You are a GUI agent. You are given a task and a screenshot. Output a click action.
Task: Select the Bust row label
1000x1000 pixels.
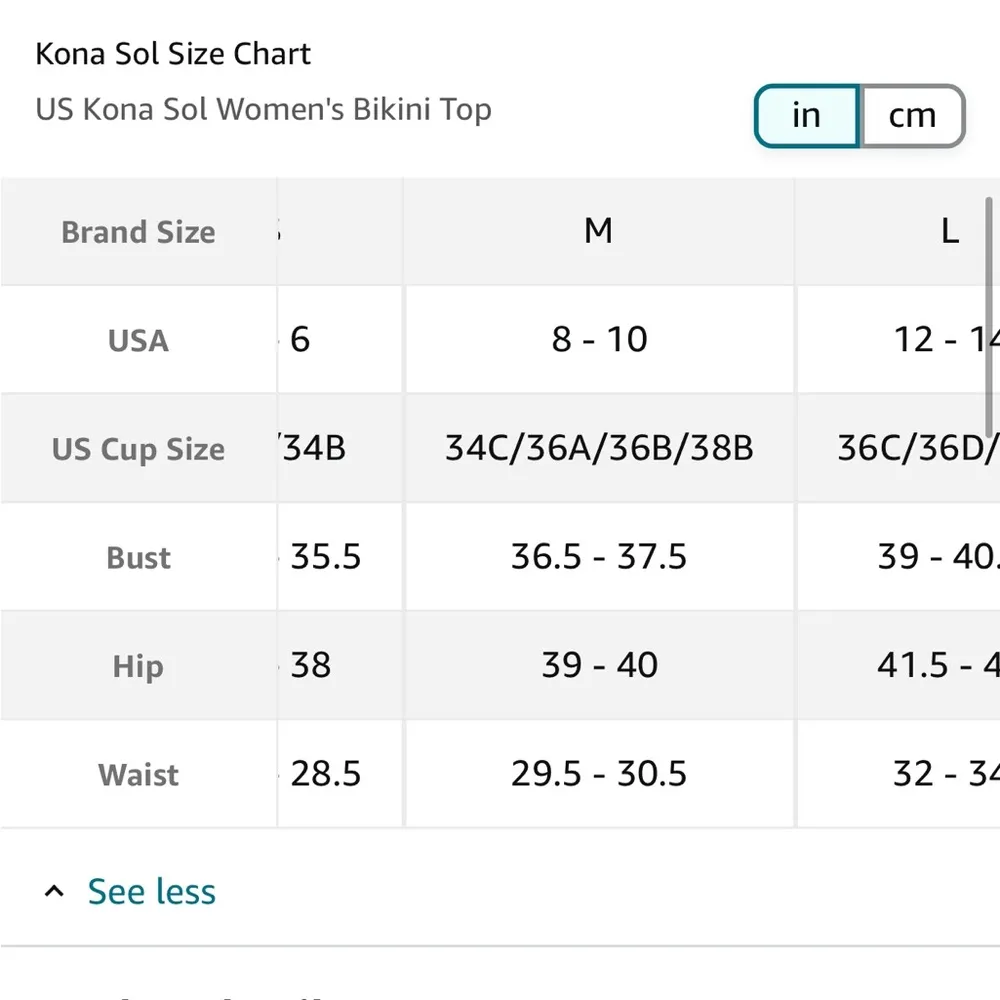click(138, 557)
